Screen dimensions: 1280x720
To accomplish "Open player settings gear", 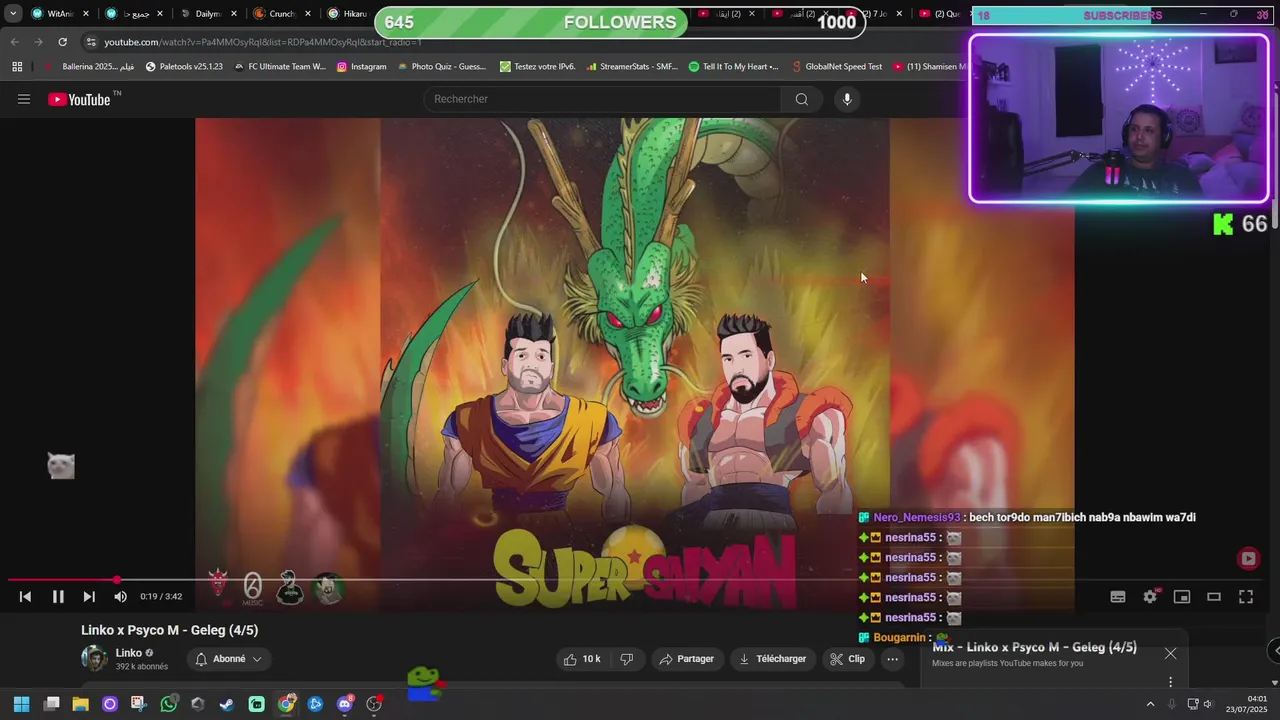I will 1150,597.
